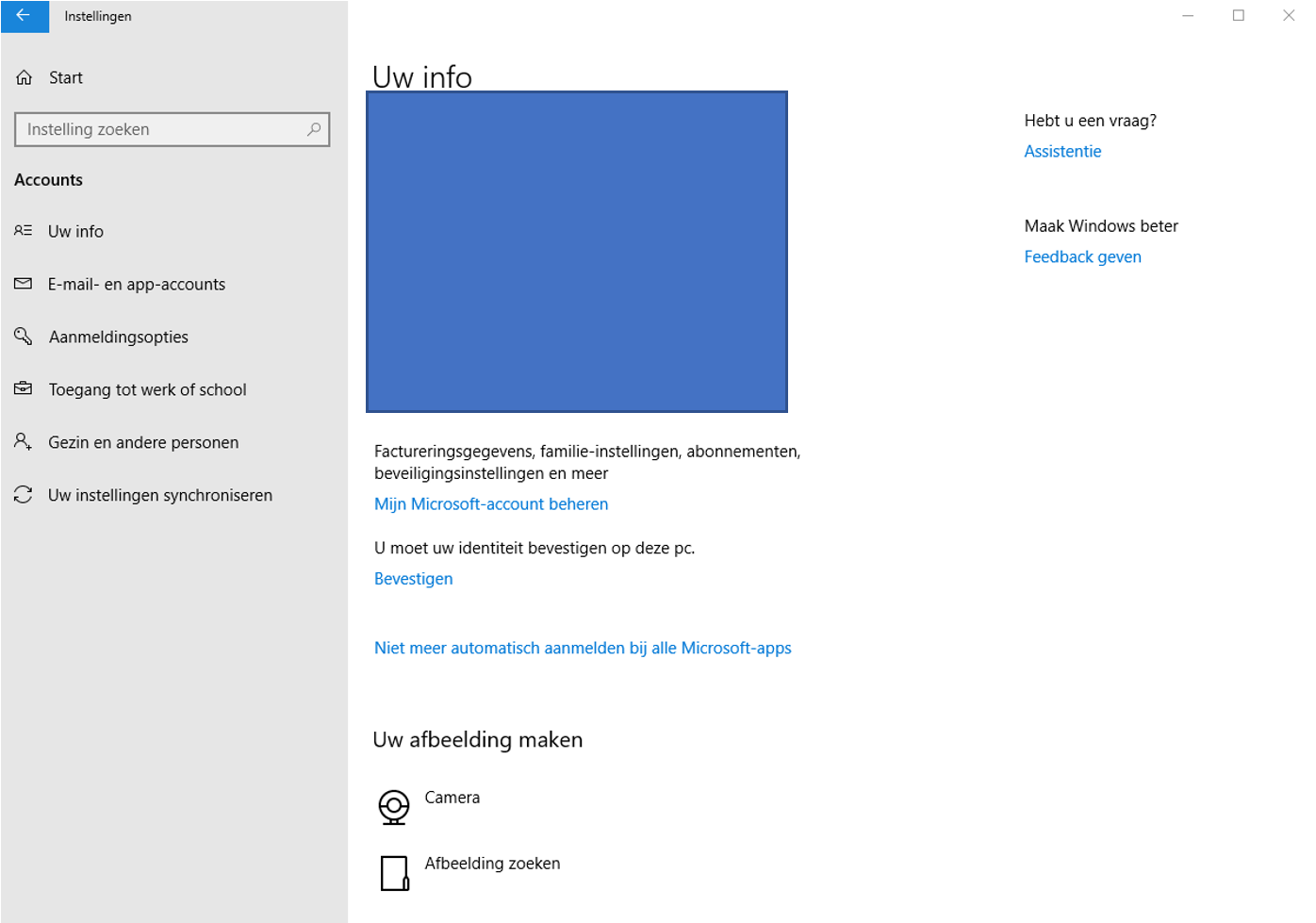Viewport: 1316px width, 923px height.
Task: Click the Hebt u een vraag? text
Action: pyautogui.click(x=1091, y=121)
